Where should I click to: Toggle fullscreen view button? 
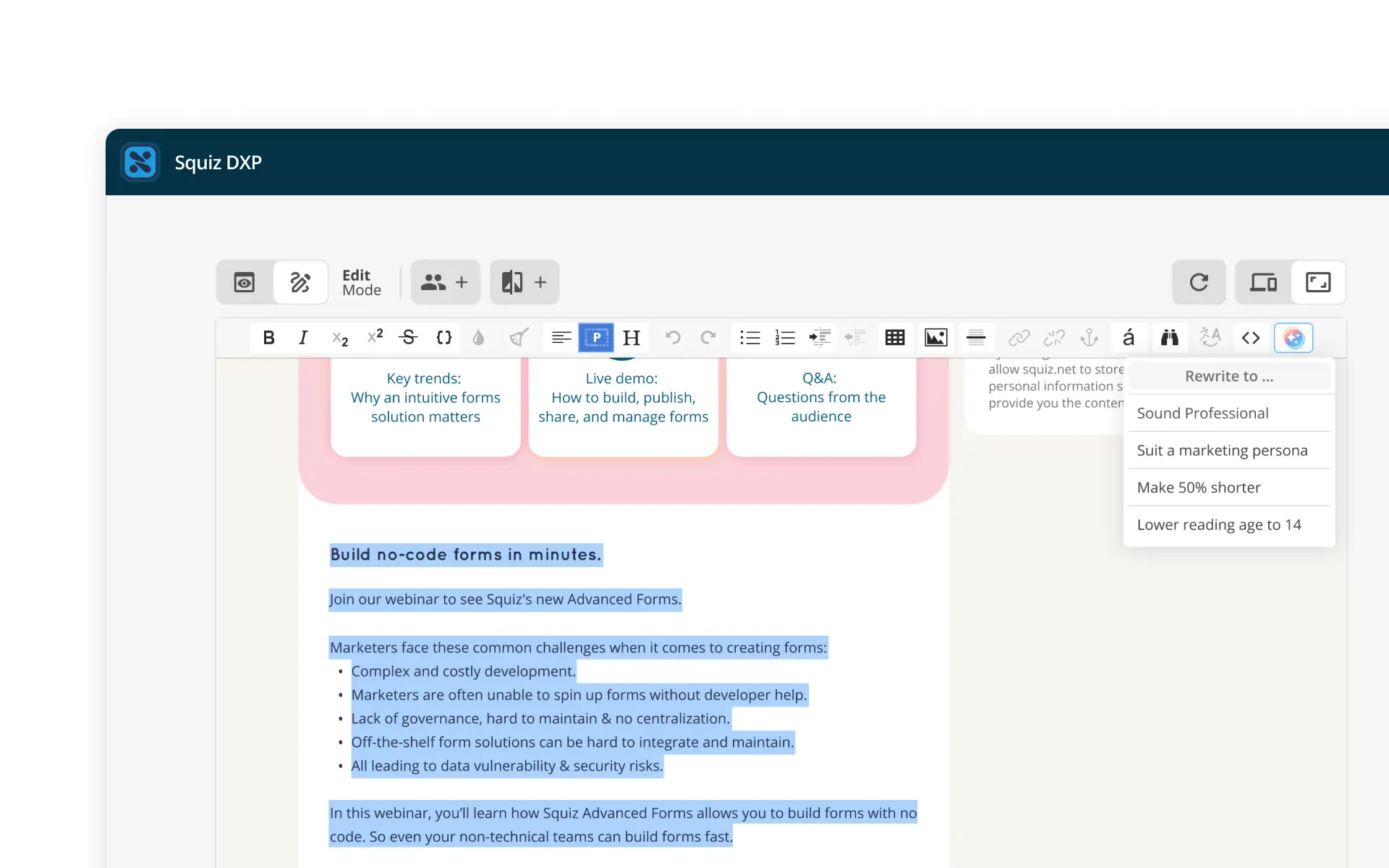pos(1318,282)
